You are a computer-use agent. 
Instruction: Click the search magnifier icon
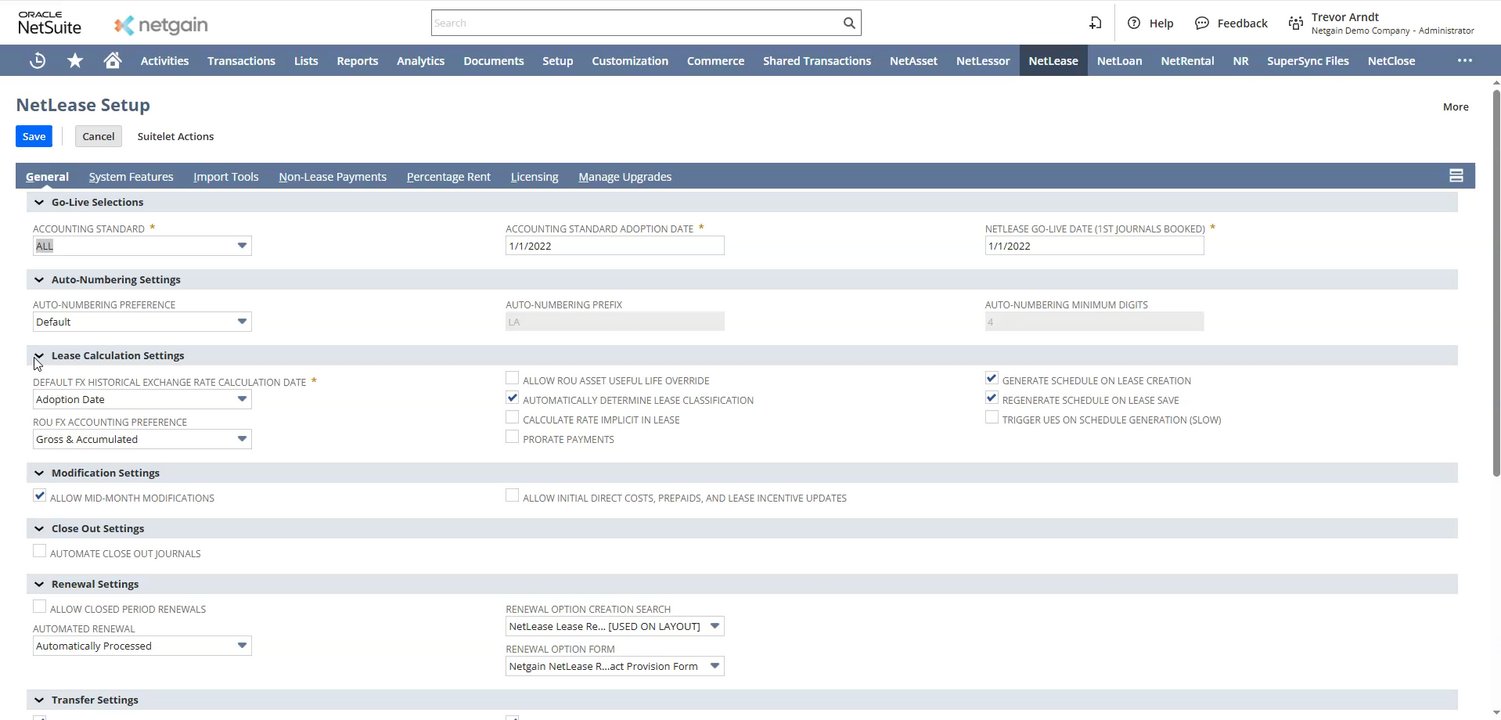(849, 23)
